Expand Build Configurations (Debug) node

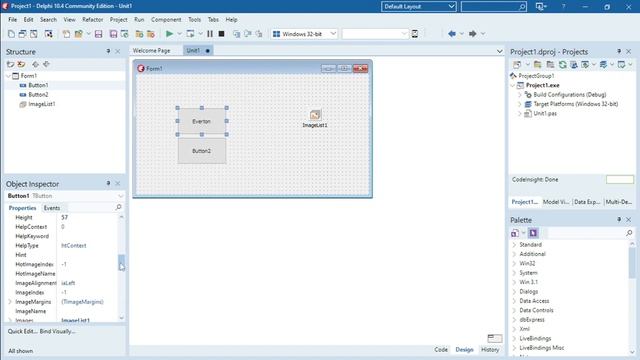(520, 95)
